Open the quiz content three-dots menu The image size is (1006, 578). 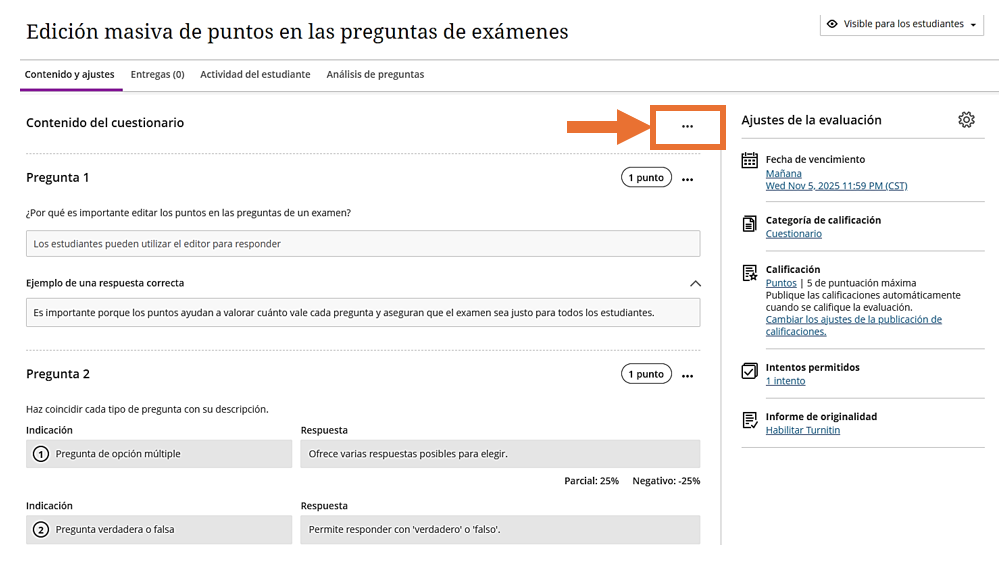pos(687,127)
